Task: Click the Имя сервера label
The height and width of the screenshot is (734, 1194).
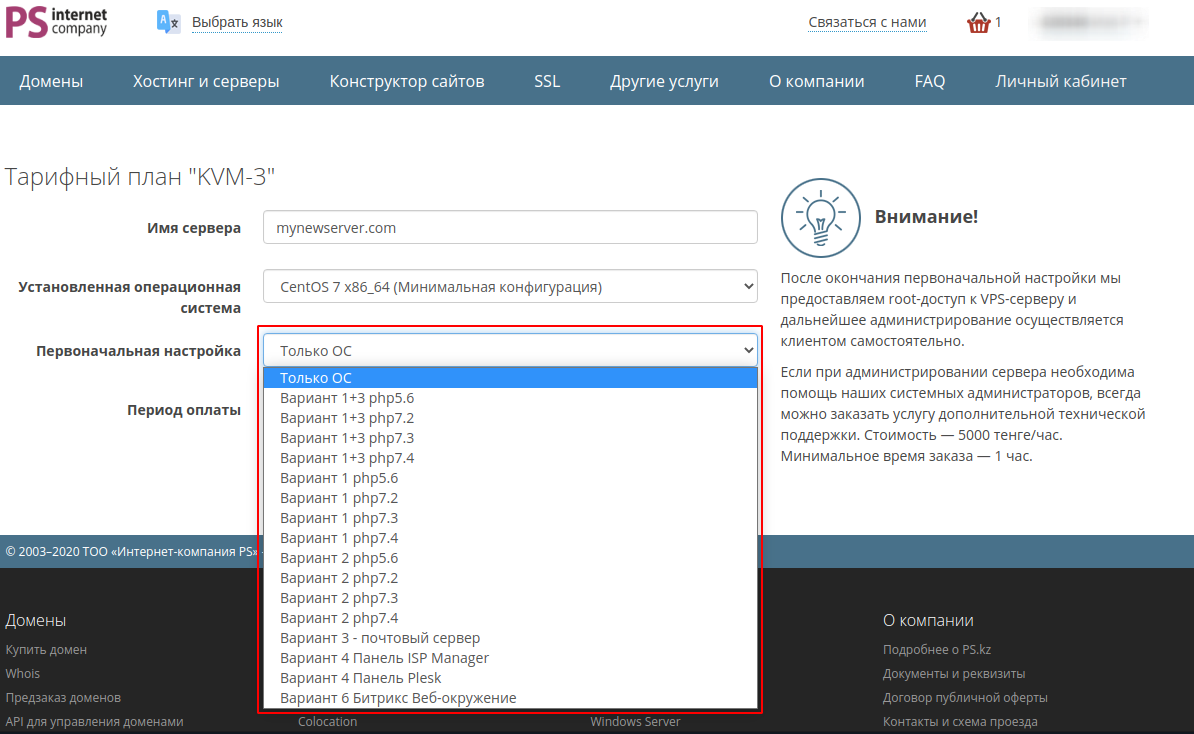Action: pos(193,228)
